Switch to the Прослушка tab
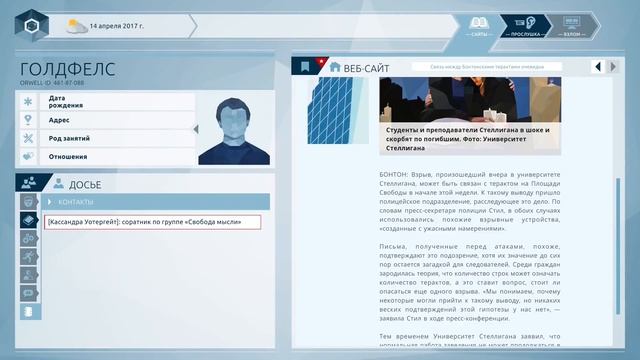This screenshot has height=360, width=640. click(x=526, y=27)
